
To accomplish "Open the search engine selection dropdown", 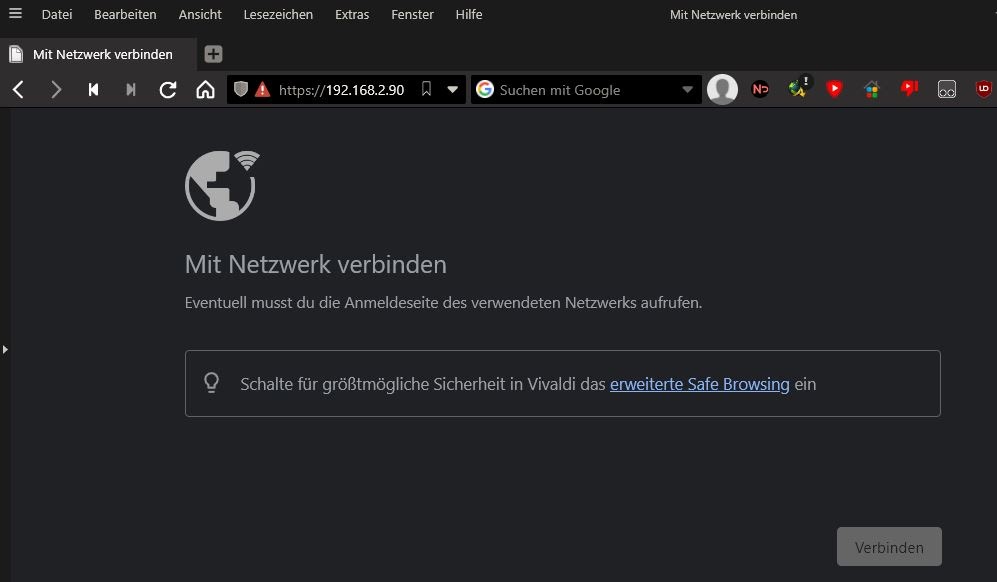I will [688, 89].
